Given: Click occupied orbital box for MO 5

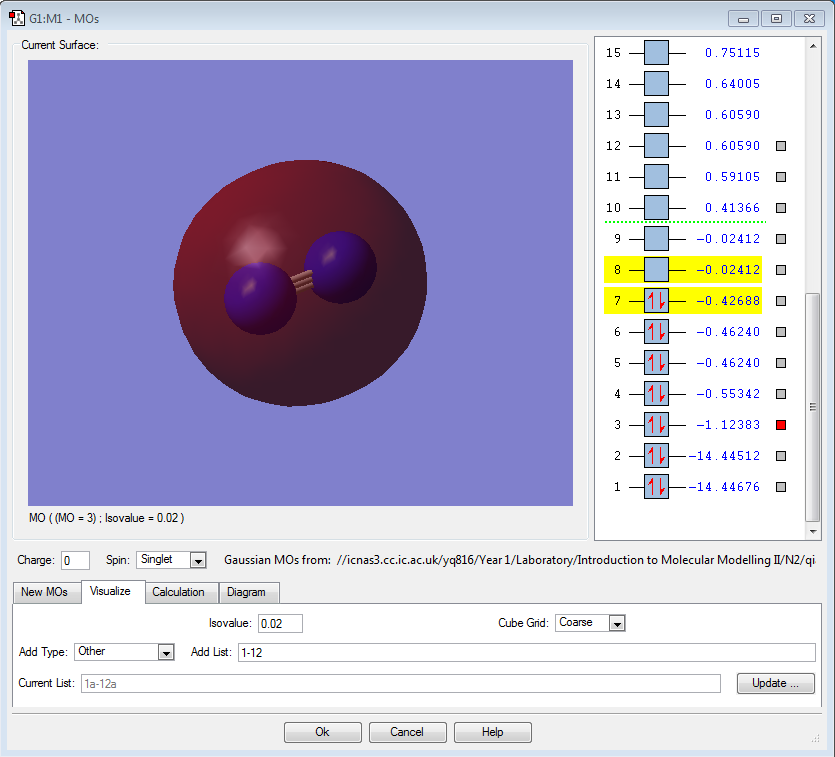Looking at the screenshot, I should [656, 363].
